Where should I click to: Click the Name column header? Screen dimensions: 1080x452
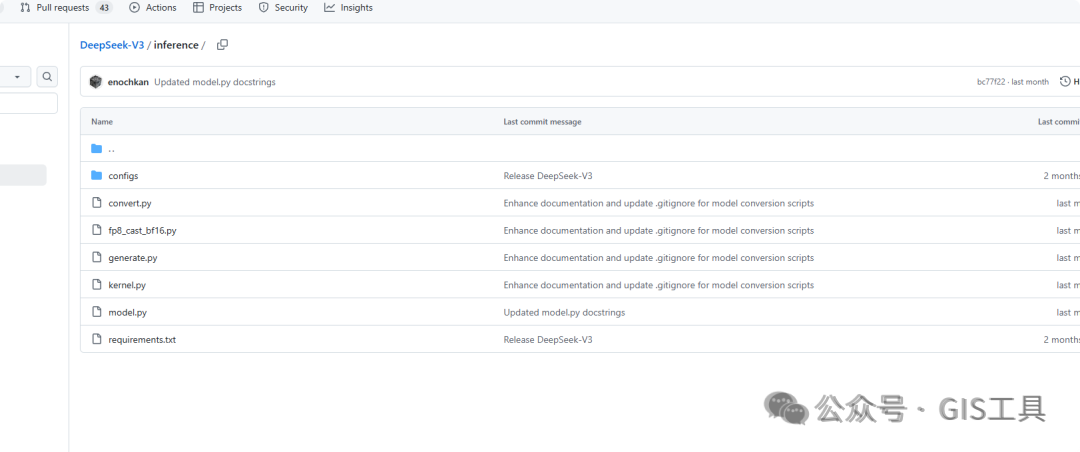102,122
